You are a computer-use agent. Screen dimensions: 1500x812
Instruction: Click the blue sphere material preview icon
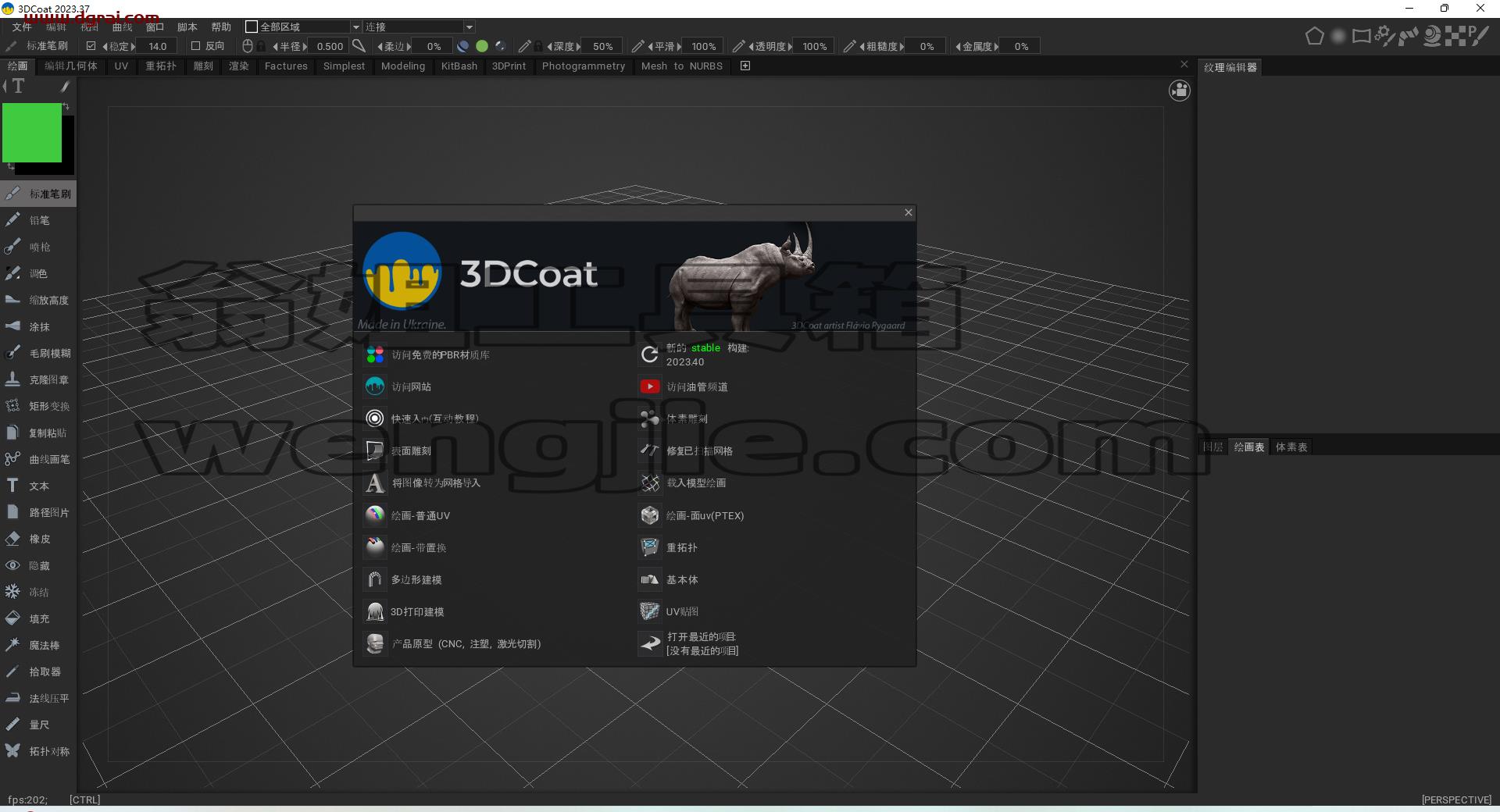point(462,46)
